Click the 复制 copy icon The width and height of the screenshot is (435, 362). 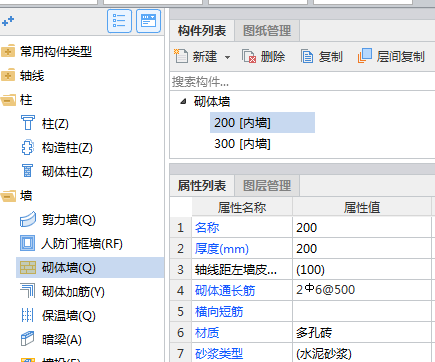(x=307, y=56)
